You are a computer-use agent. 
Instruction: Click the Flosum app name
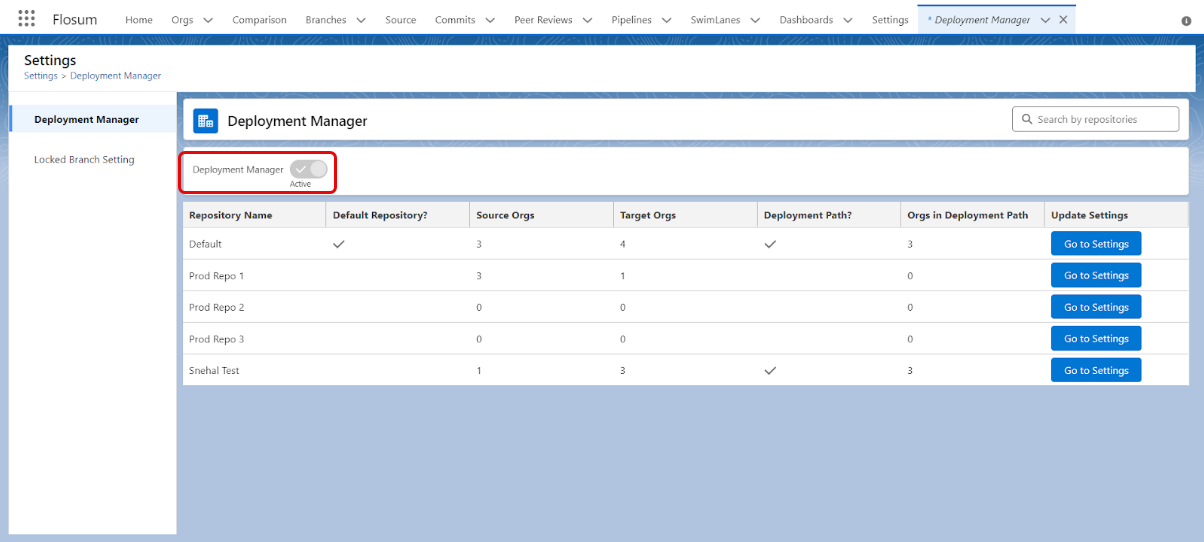75,19
